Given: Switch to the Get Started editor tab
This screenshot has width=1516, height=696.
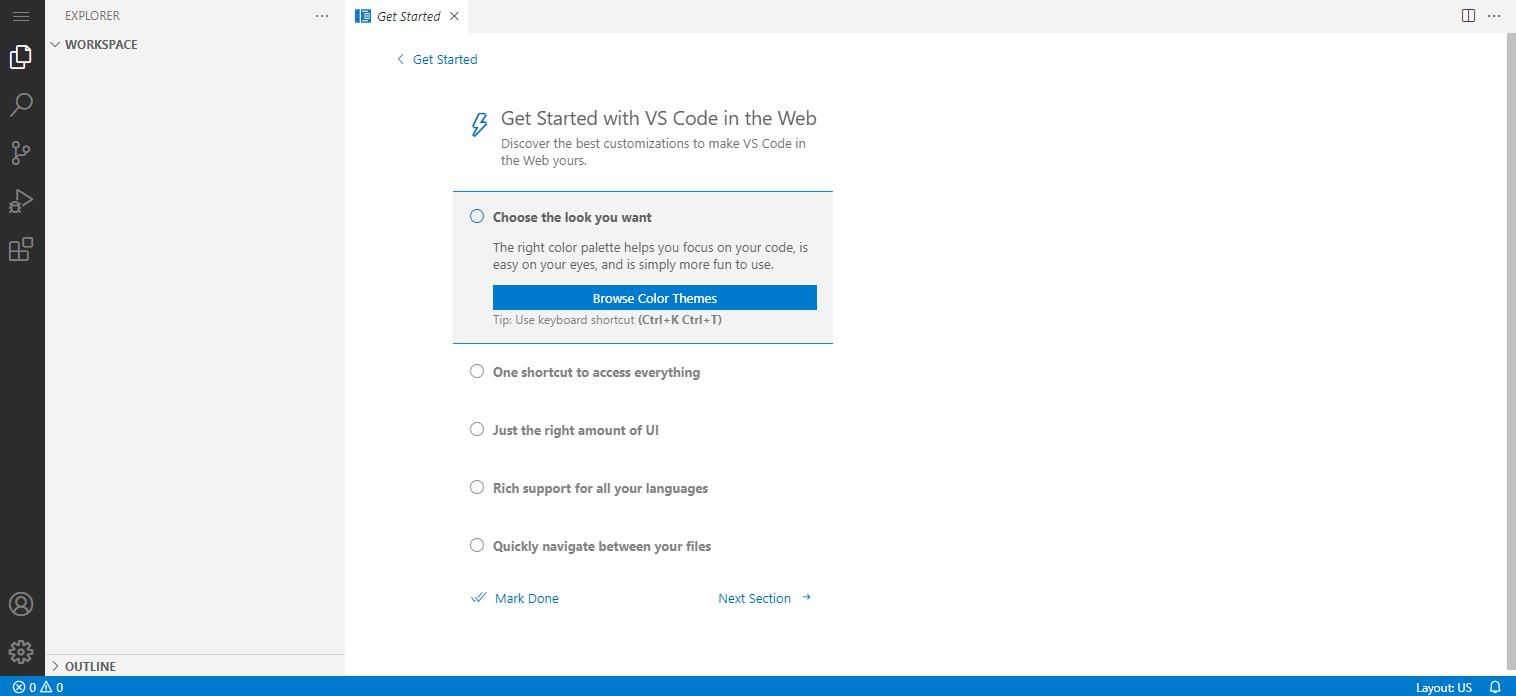Looking at the screenshot, I should 408,16.
